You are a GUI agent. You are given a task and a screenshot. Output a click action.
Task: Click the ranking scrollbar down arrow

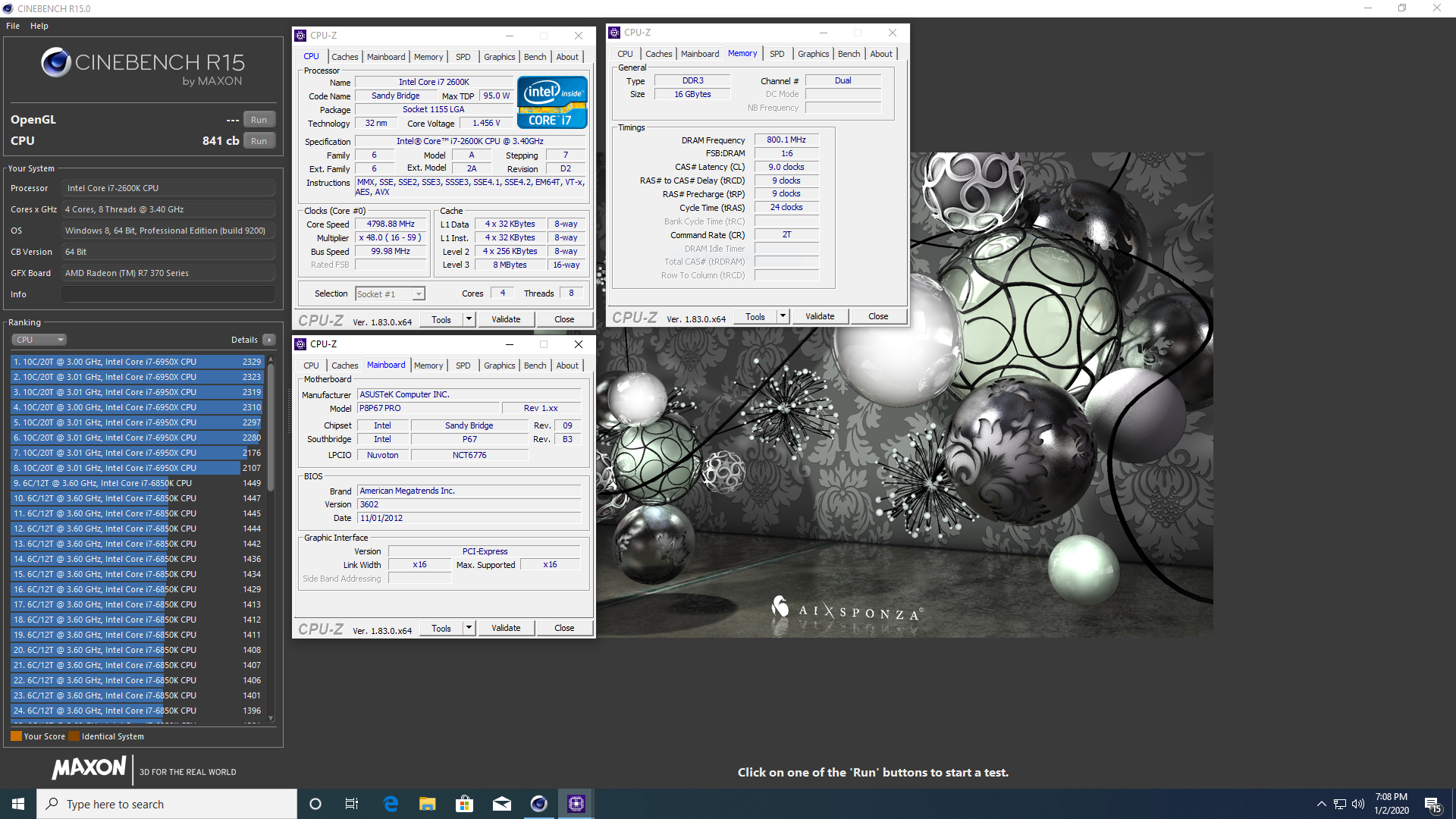coord(271,718)
